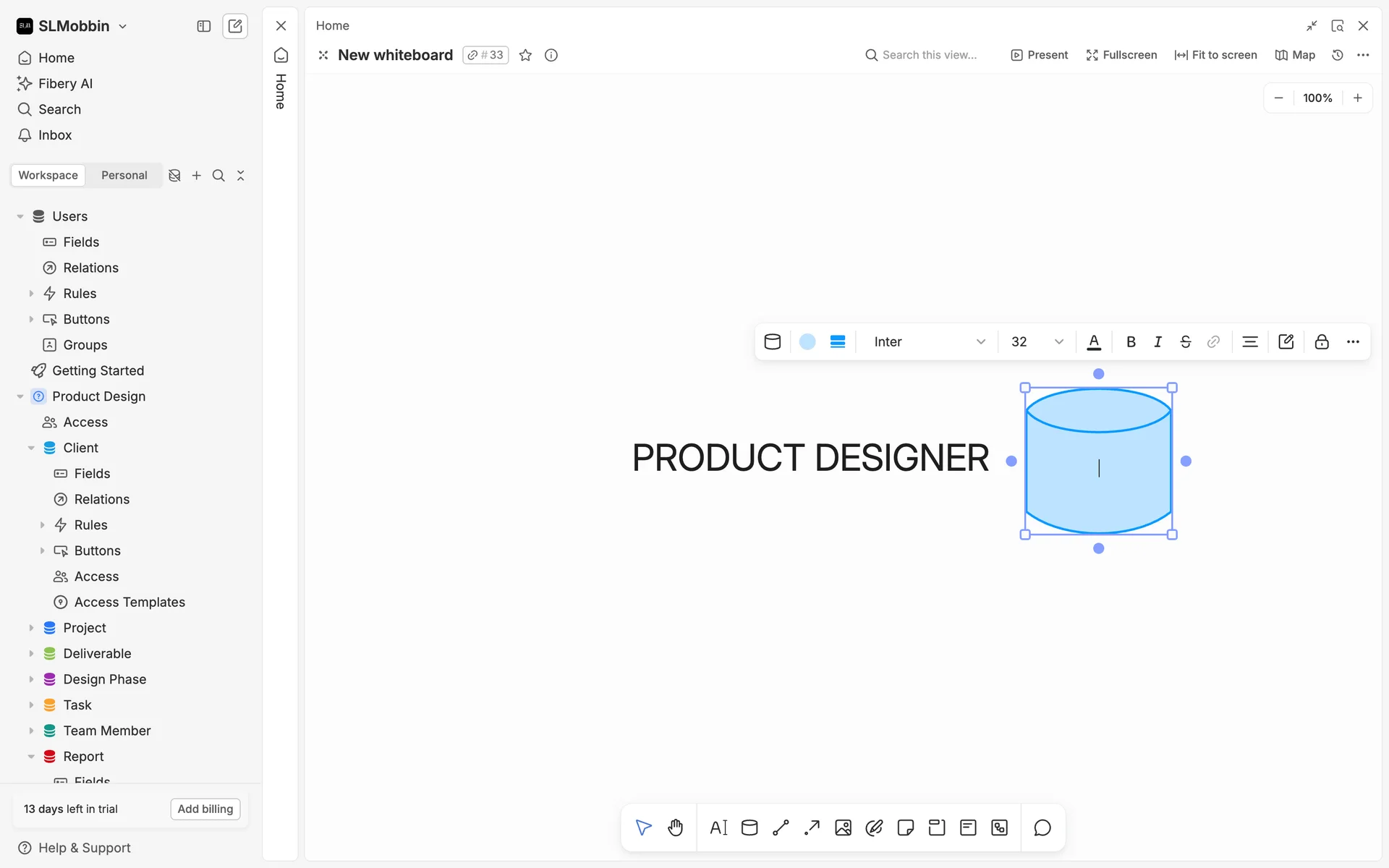Open Fibery AI from sidebar
Screen dimensions: 1389x868
65,84
